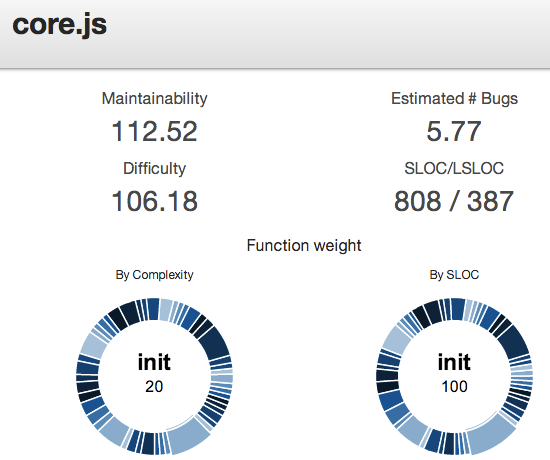
Task: Select the widest dark navy SLOC donut segment
Action: 514,341
